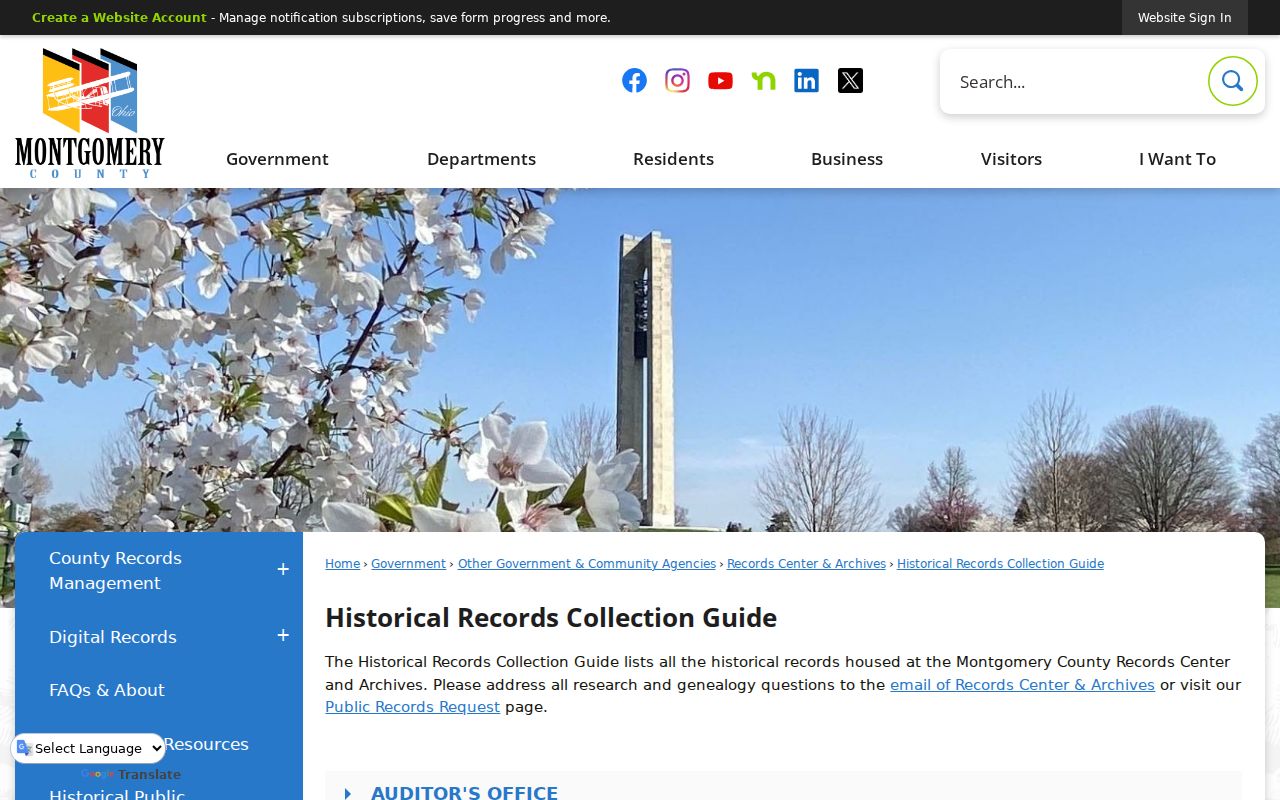Screen dimensions: 1280x800
Task: Open the LinkedIn social icon
Action: 806,81
